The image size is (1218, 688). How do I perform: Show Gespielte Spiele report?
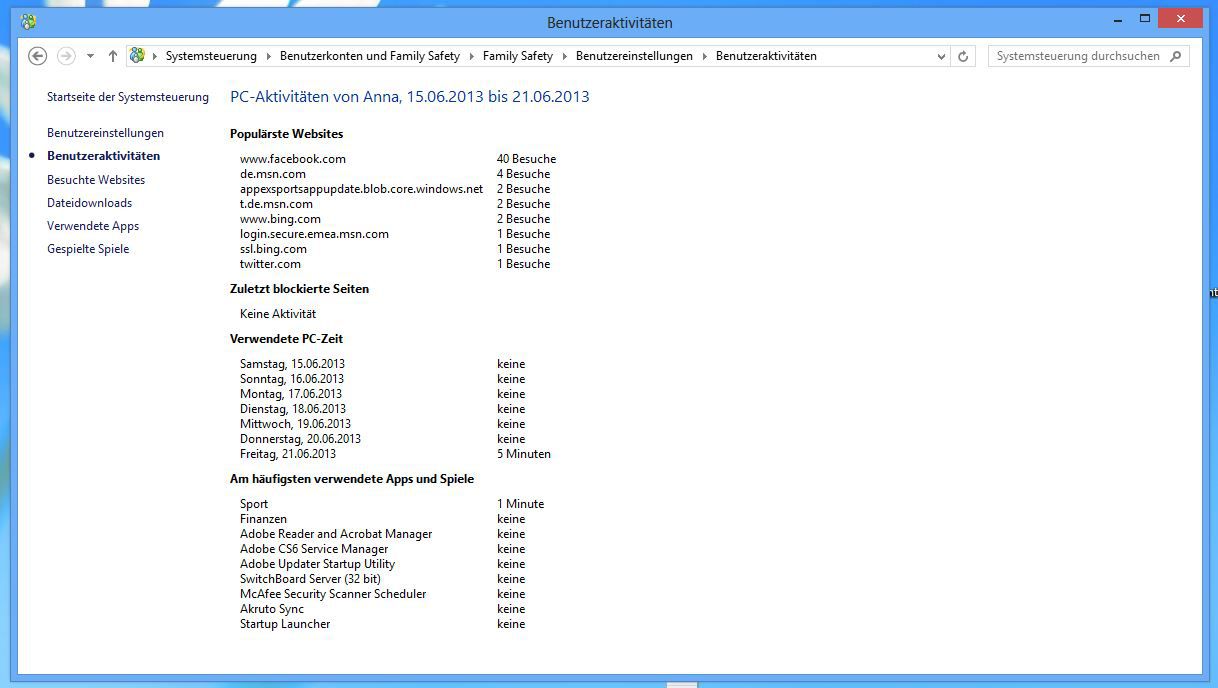pos(88,249)
